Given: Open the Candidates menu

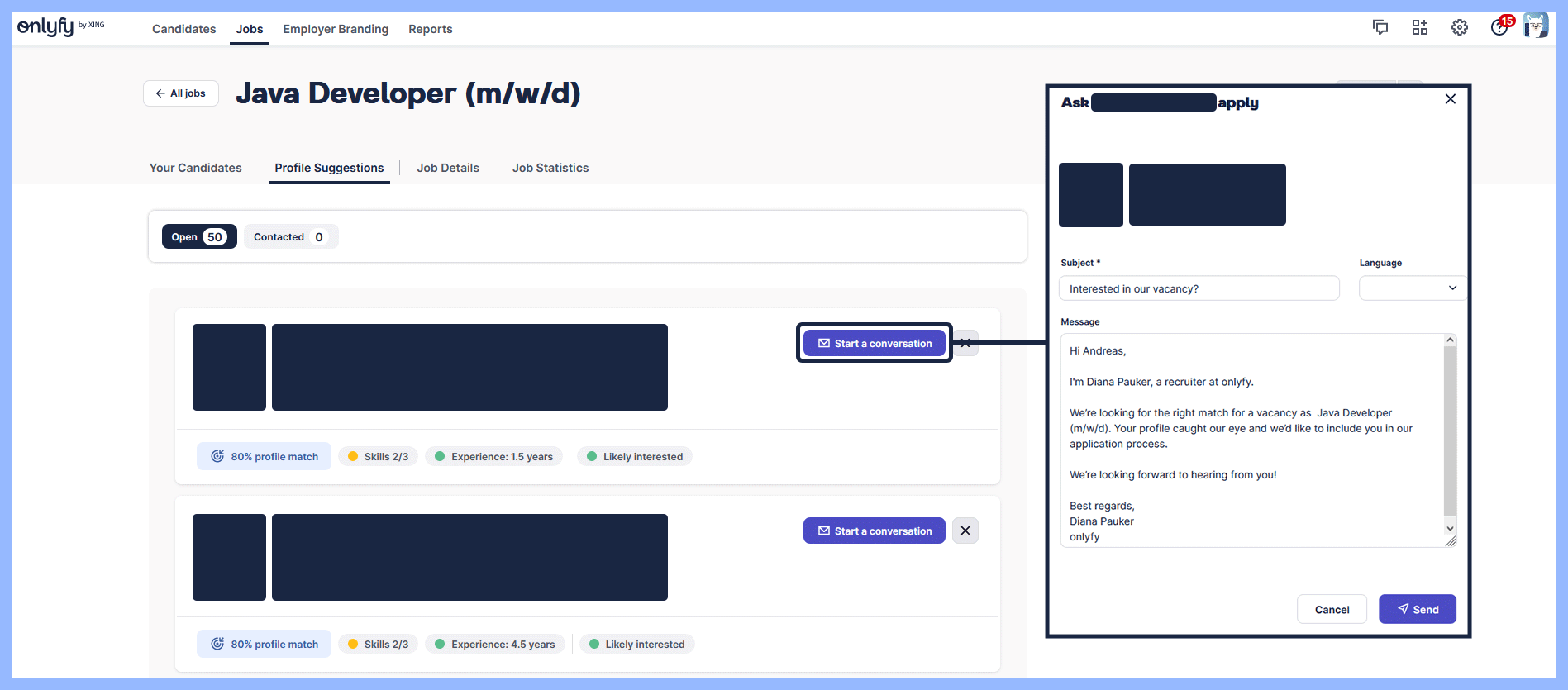Looking at the screenshot, I should 183,29.
